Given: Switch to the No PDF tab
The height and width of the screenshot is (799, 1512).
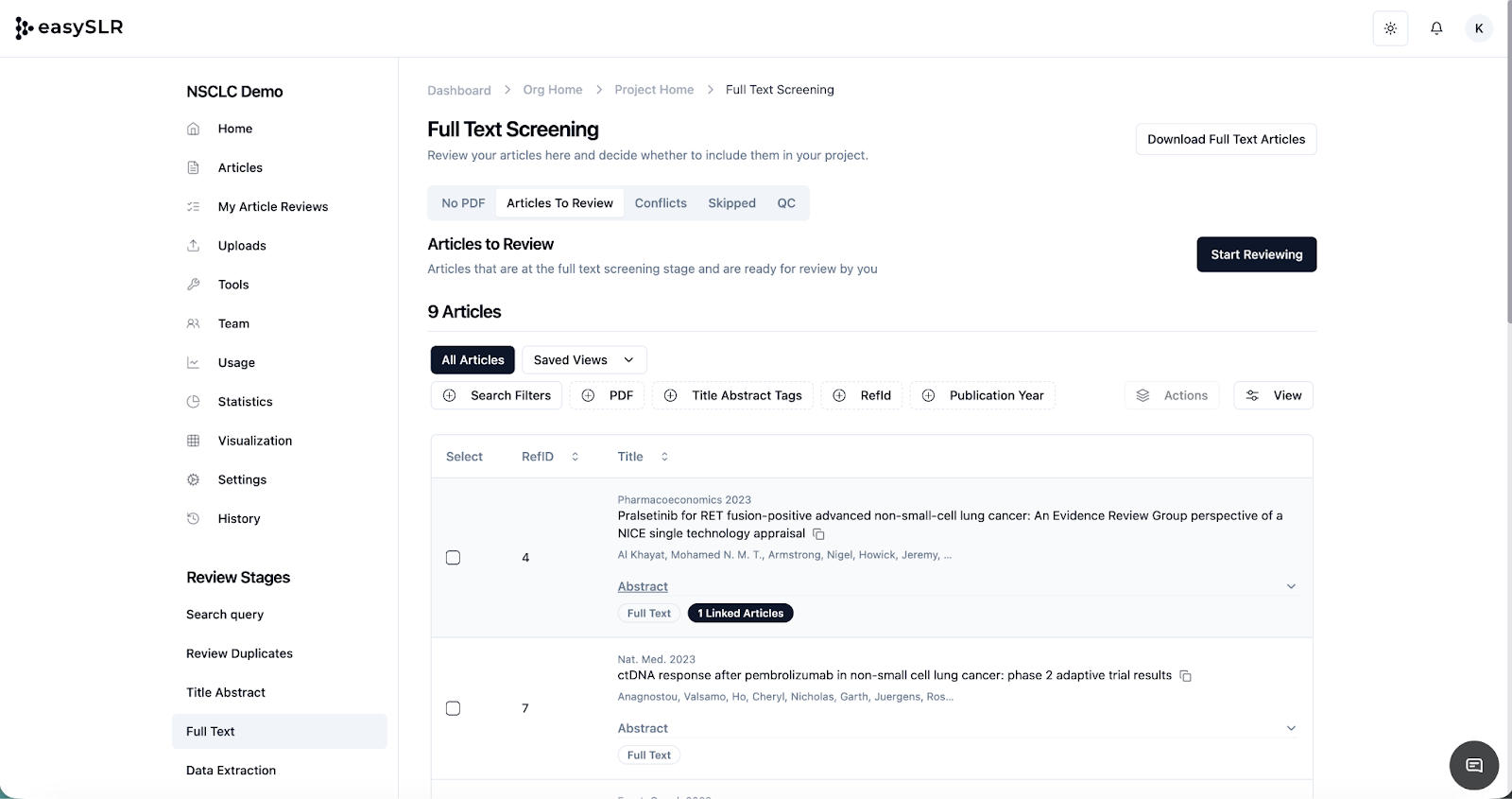Looking at the screenshot, I should pyautogui.click(x=463, y=203).
